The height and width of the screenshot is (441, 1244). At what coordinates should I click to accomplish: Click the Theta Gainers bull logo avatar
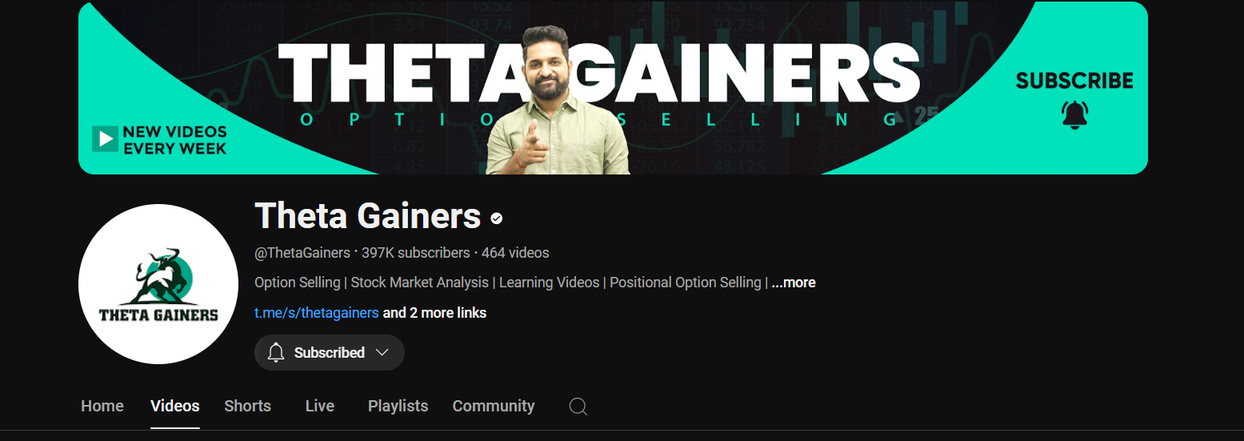[x=158, y=284]
